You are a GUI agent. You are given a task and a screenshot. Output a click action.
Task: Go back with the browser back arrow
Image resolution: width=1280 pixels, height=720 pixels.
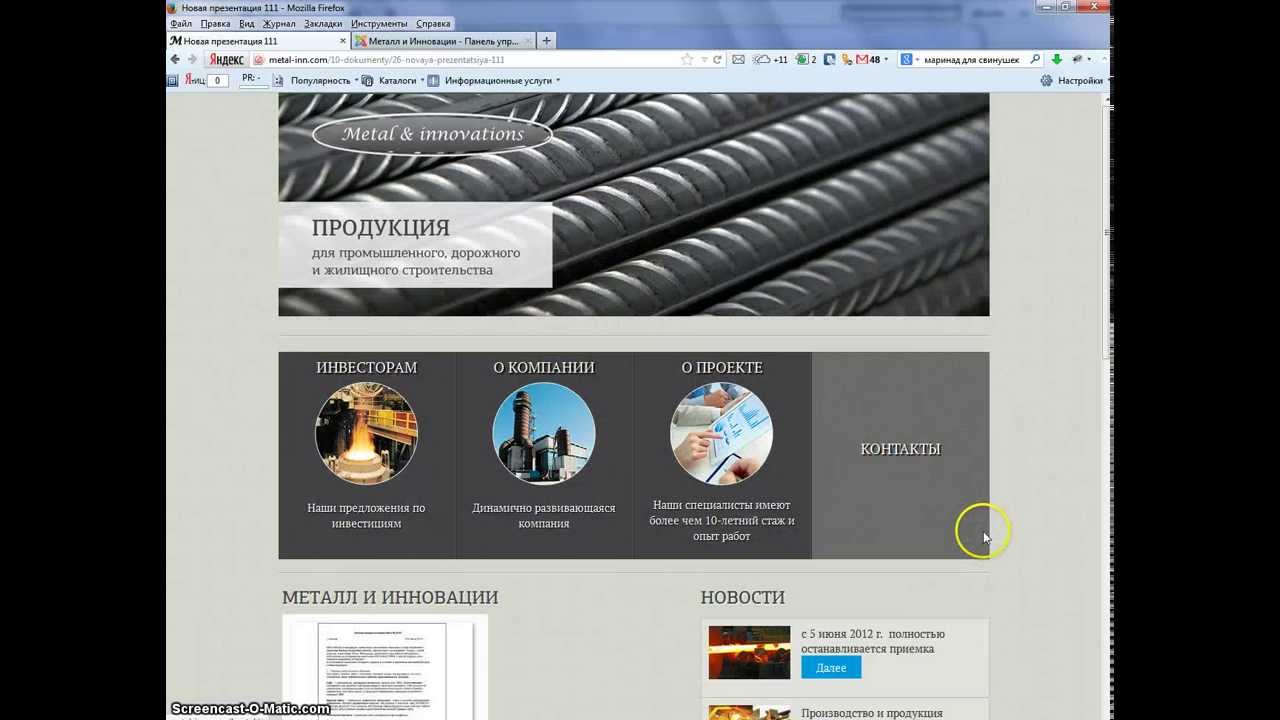tap(175, 60)
